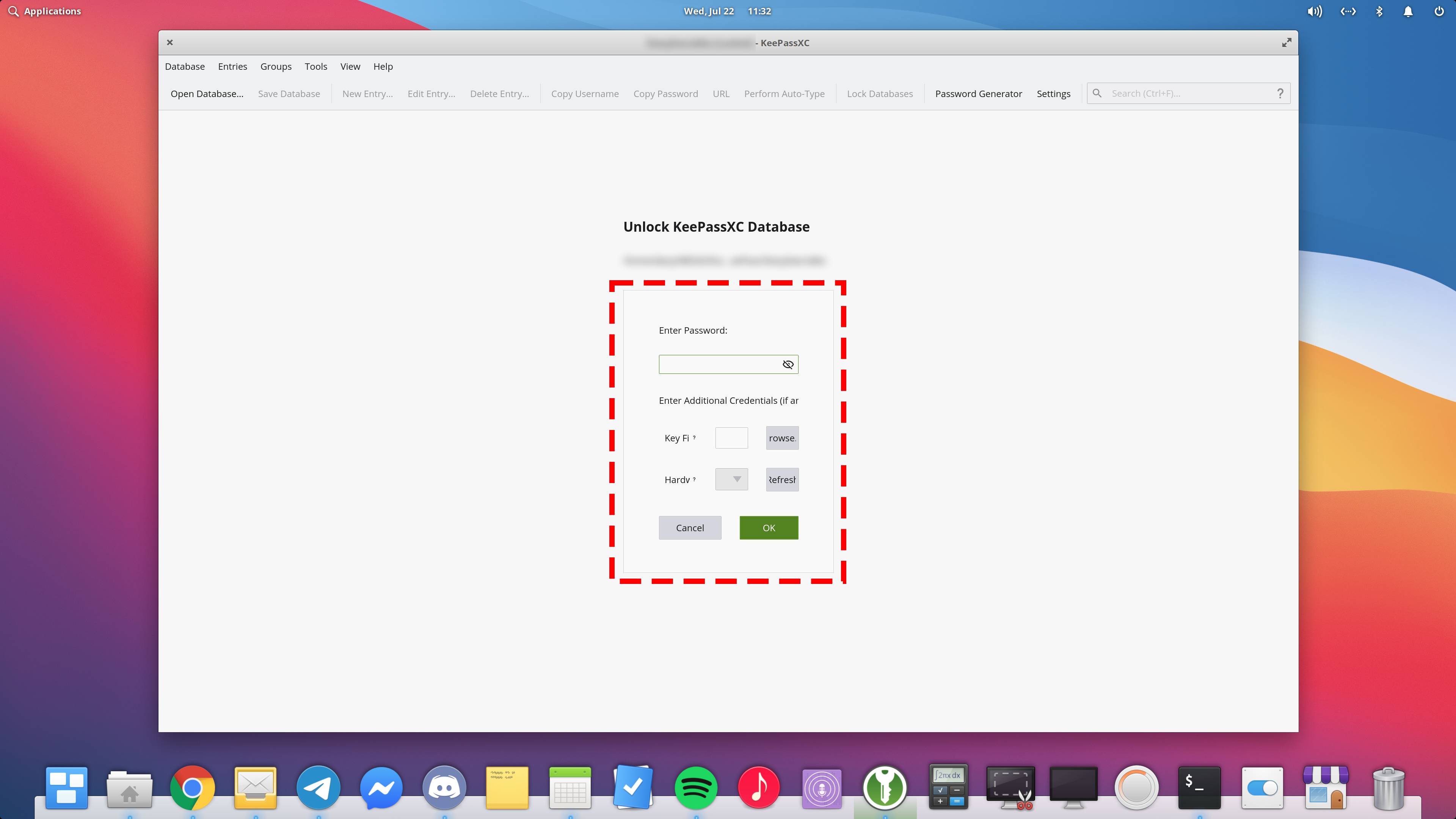Viewport: 1456px width, 819px height.
Task: Click Open Database in the toolbar
Action: tap(207, 93)
